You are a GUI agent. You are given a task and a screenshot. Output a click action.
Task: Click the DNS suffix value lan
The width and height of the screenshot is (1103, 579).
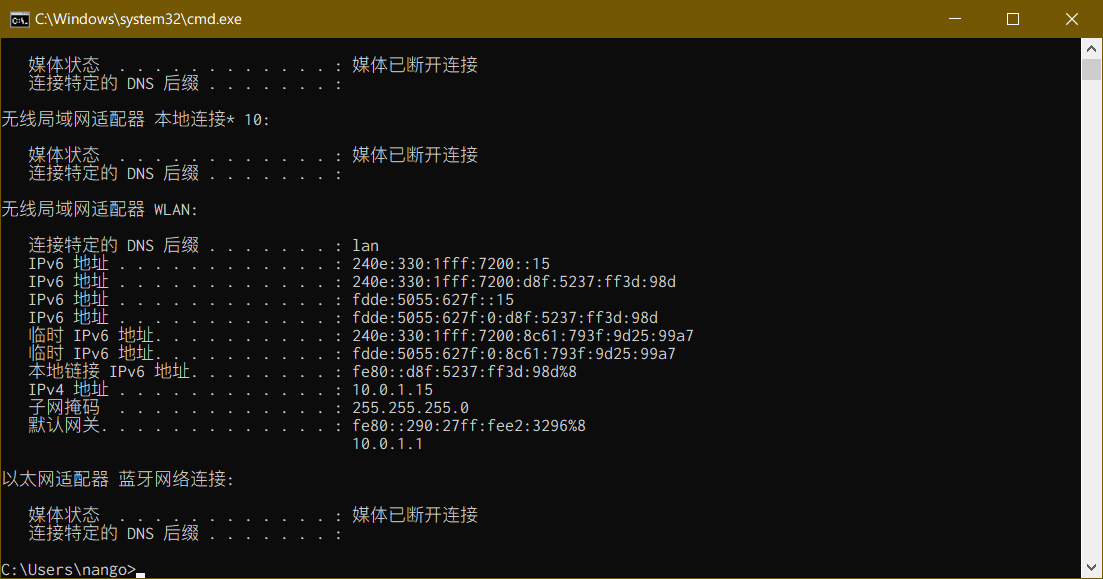click(x=366, y=246)
